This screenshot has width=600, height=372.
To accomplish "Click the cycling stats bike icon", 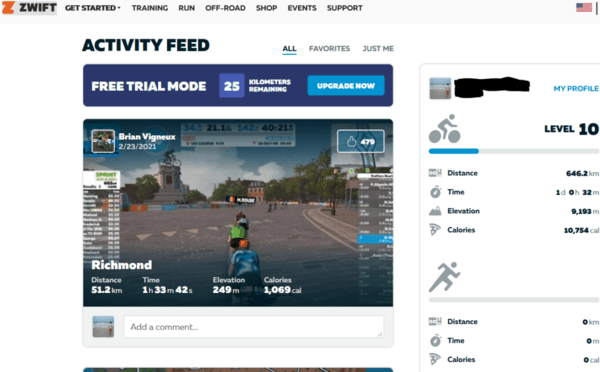I will (444, 129).
